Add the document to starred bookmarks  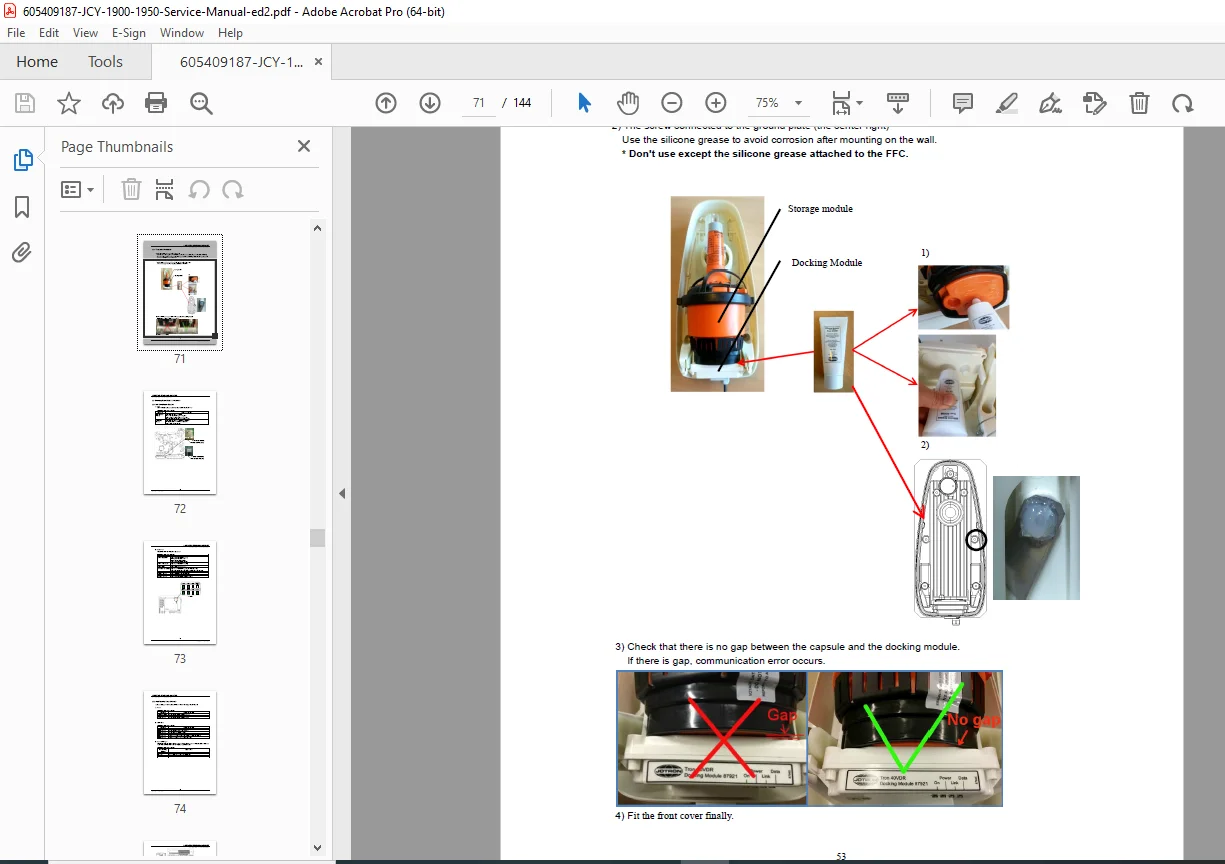(x=69, y=103)
